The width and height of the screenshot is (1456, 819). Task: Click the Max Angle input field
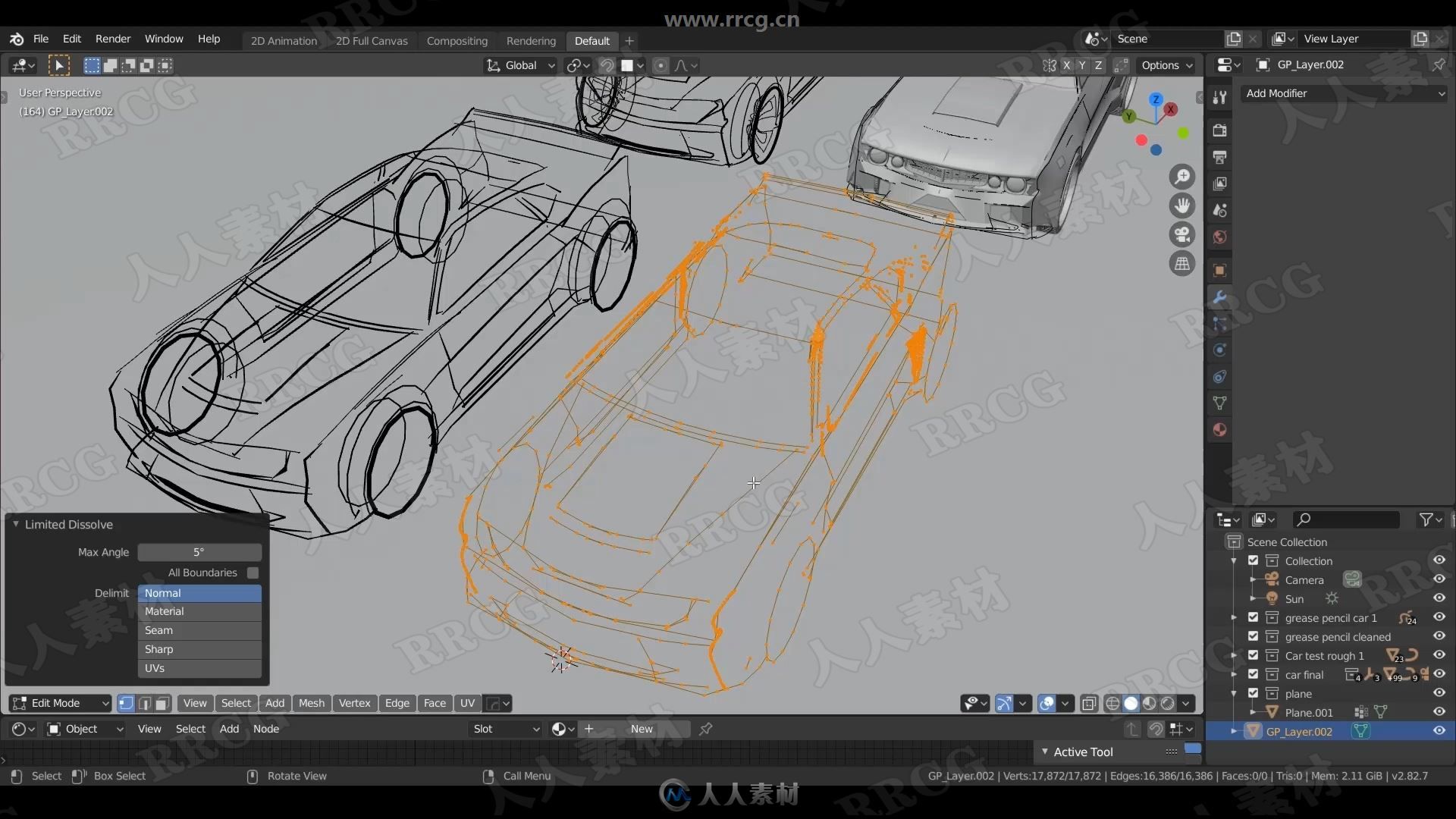tap(199, 551)
